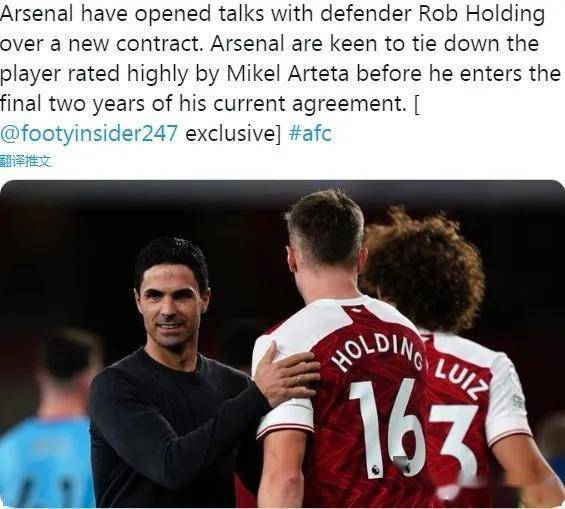Open the #afc hashtag link

310,133
